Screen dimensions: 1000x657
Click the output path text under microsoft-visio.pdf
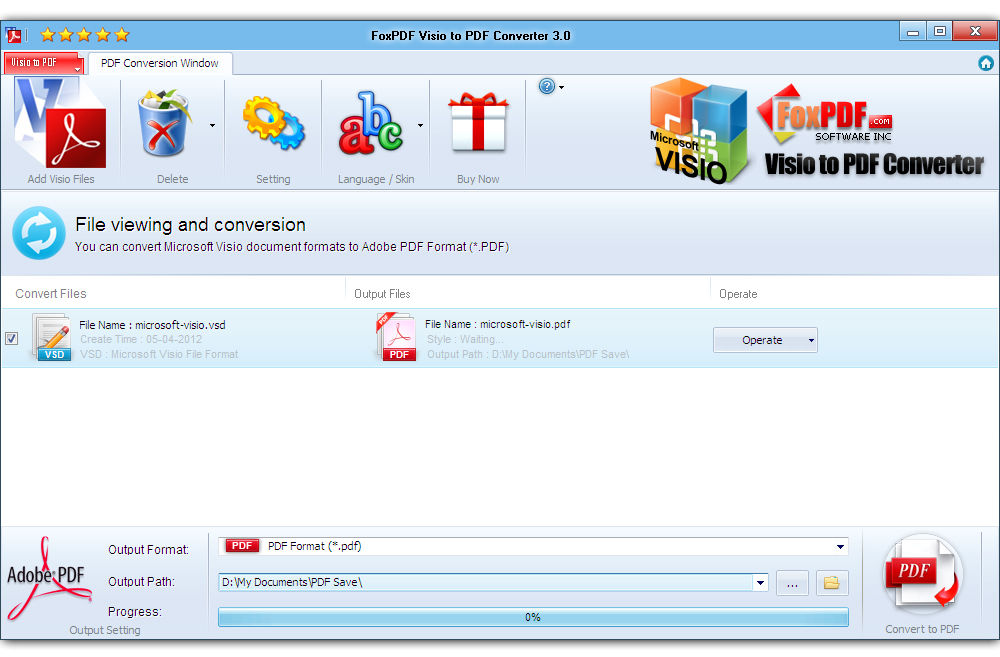tap(528, 354)
